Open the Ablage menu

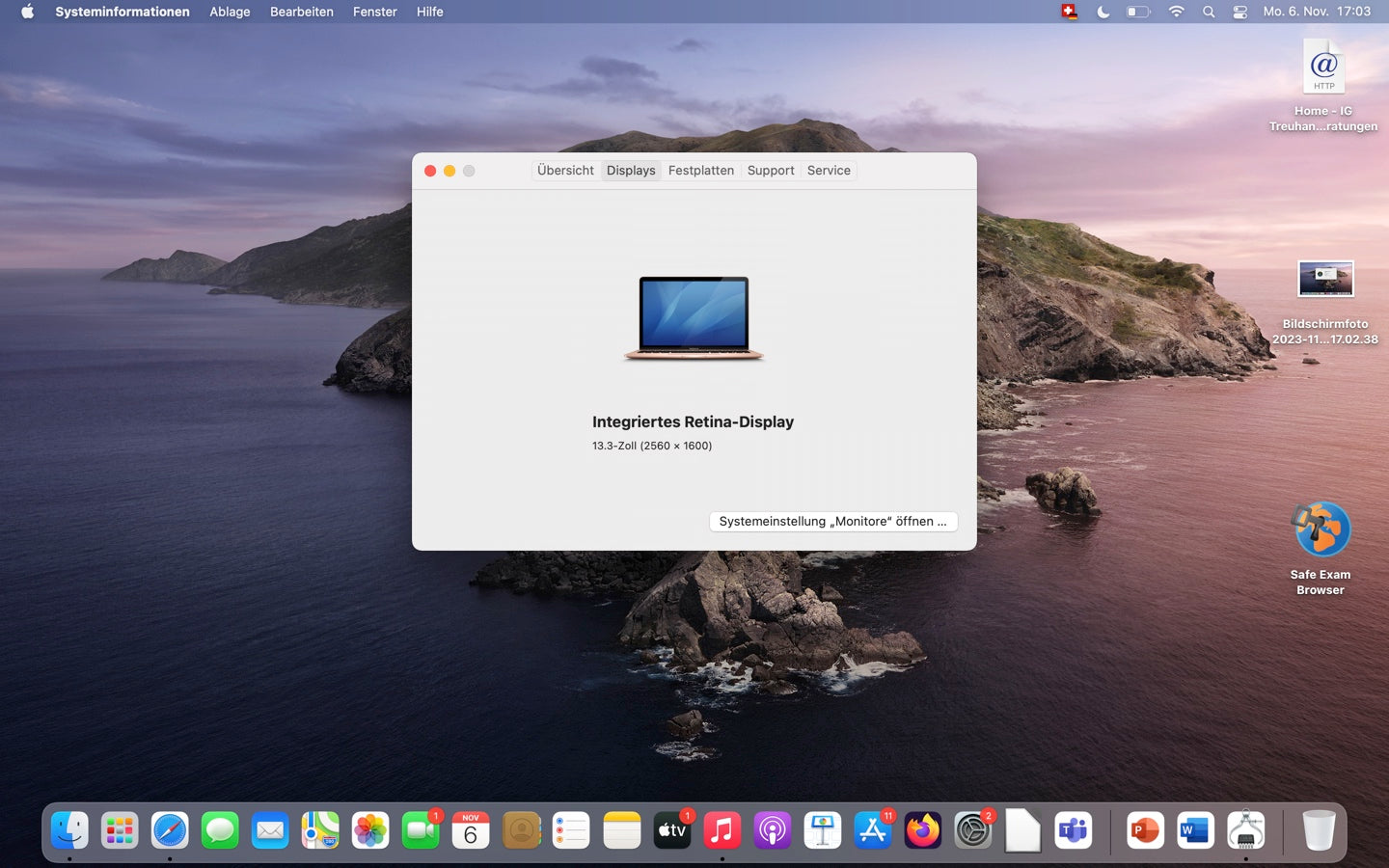coord(230,12)
